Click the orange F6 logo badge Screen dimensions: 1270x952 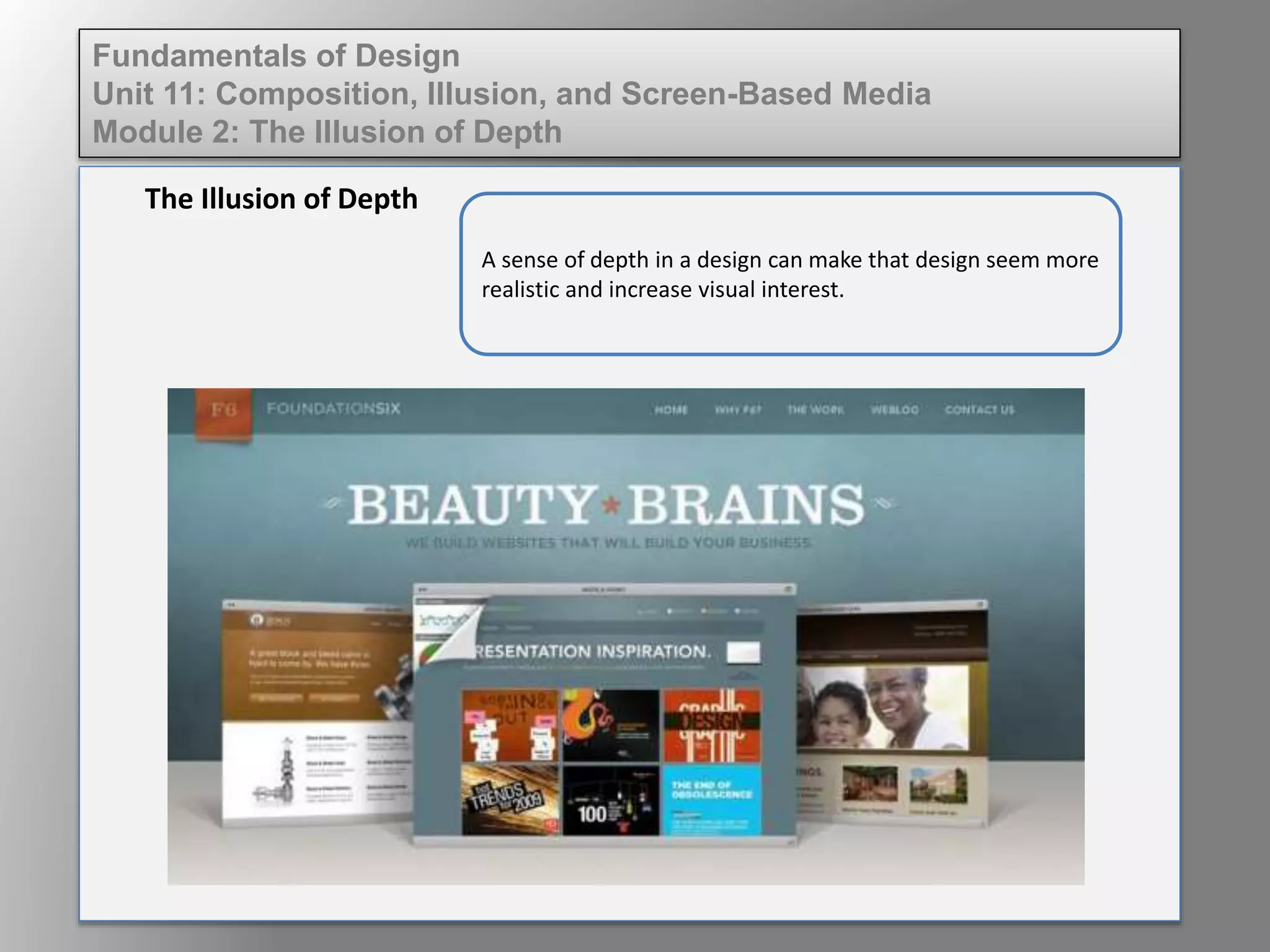click(223, 412)
